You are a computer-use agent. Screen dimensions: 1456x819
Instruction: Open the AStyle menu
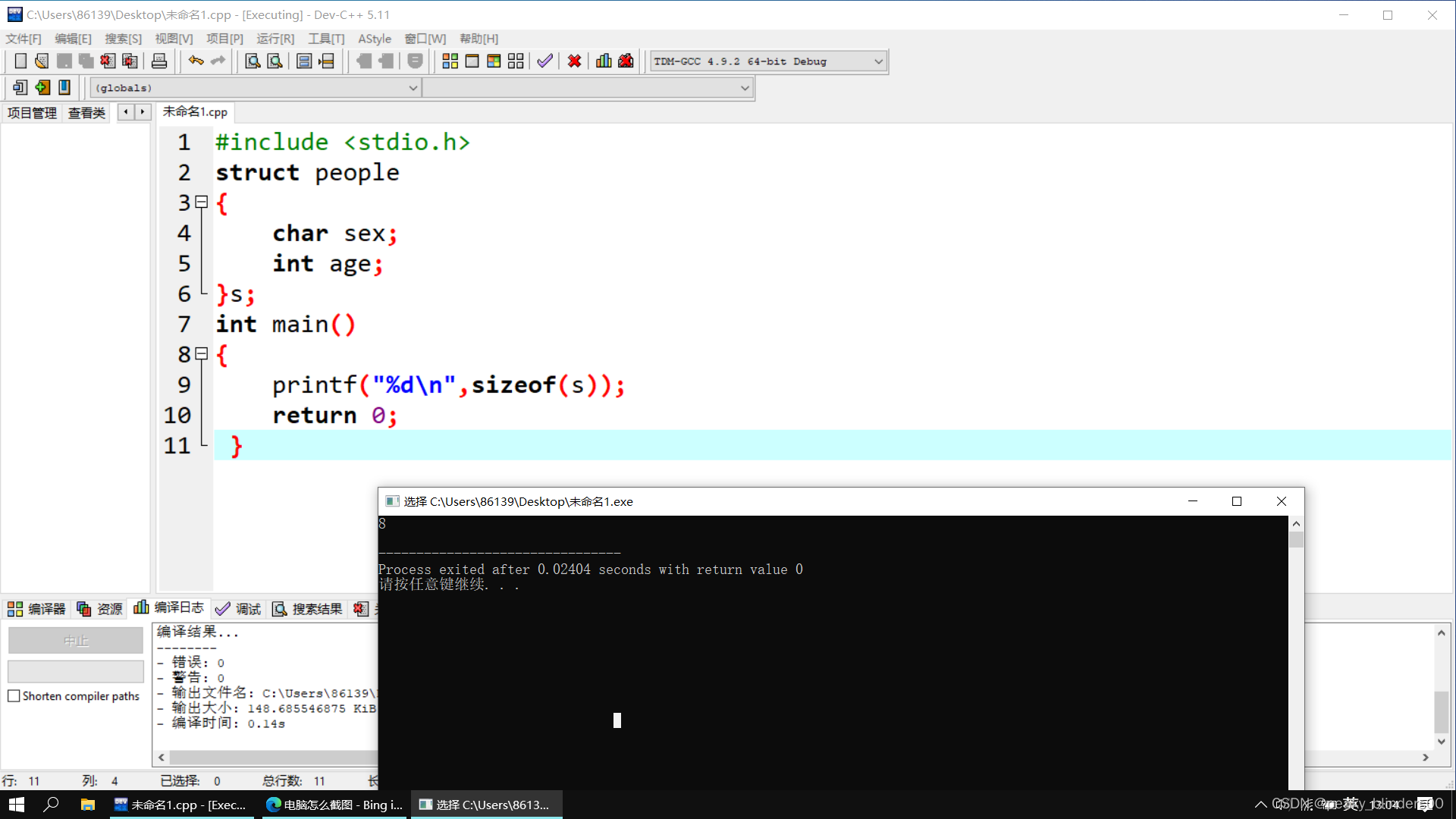(x=374, y=39)
